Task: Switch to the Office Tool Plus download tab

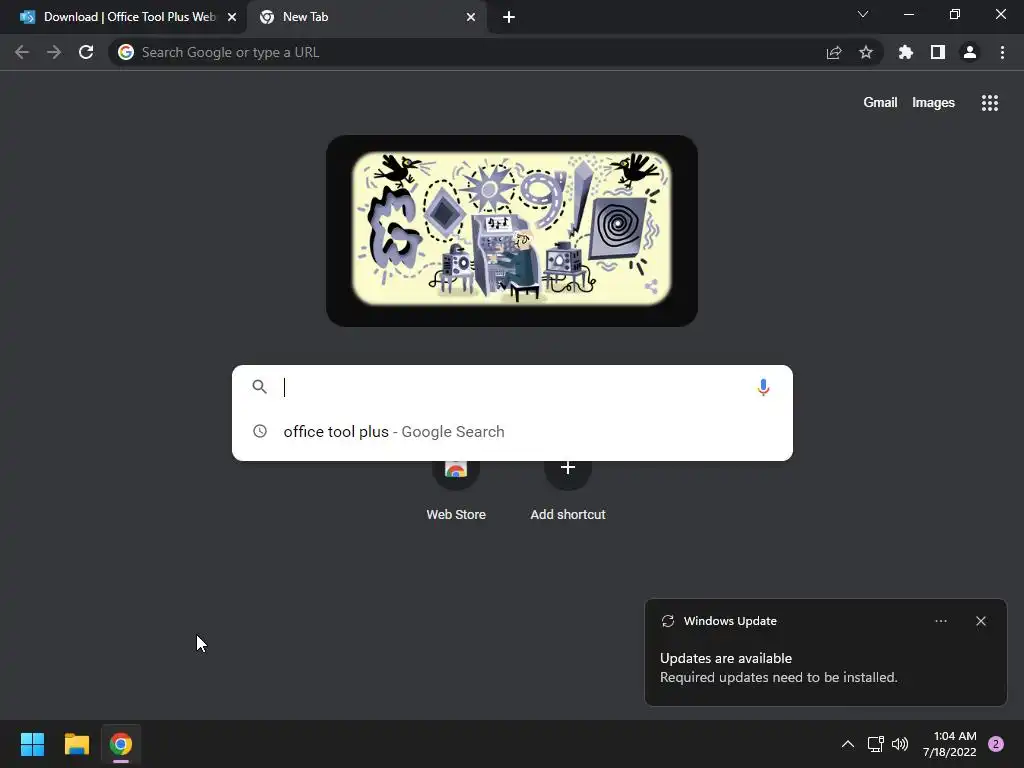Action: tap(123, 17)
